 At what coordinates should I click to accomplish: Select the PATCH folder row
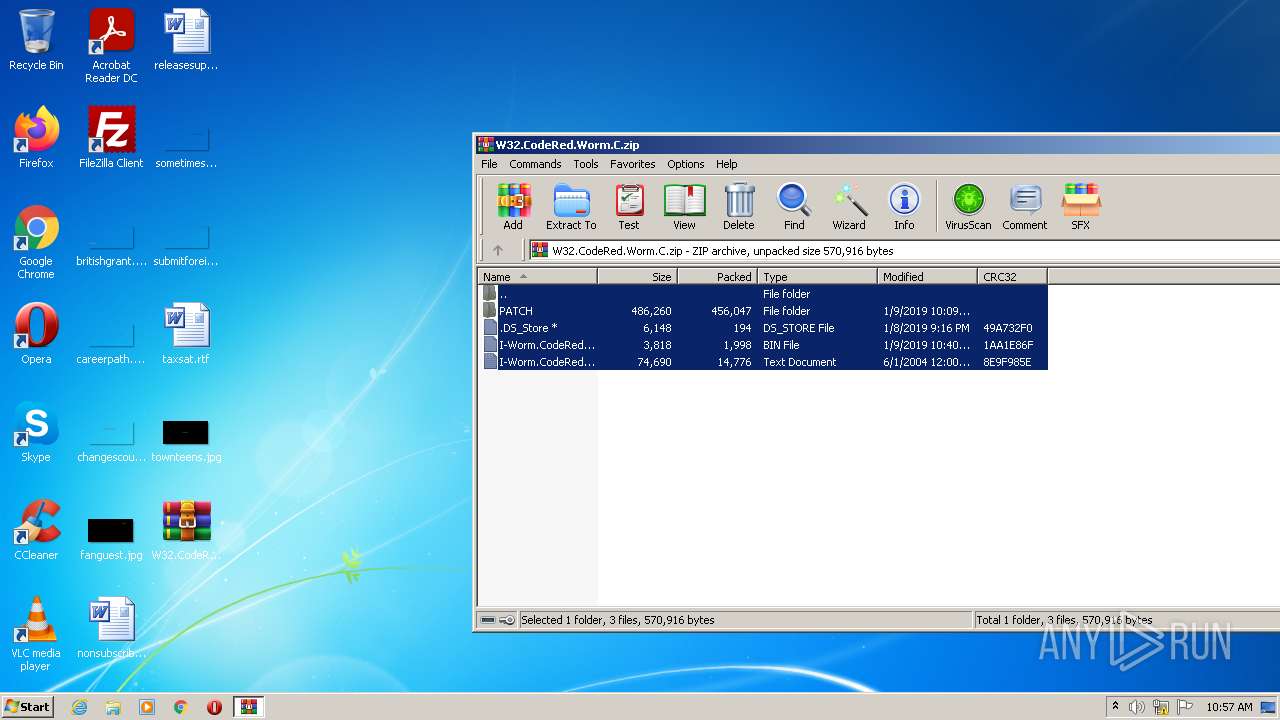(x=763, y=311)
